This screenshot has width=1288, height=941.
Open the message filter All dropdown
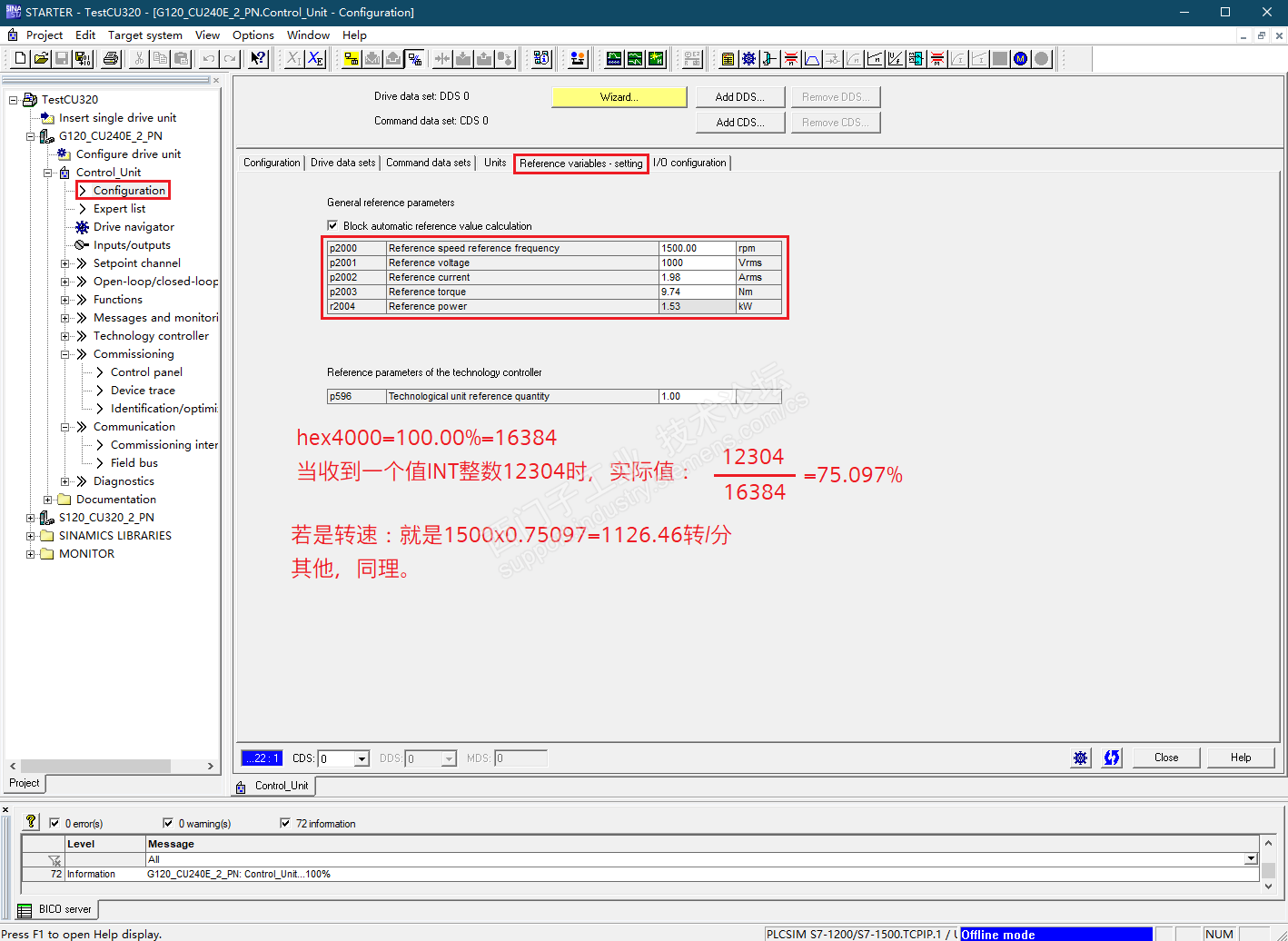point(1251,859)
